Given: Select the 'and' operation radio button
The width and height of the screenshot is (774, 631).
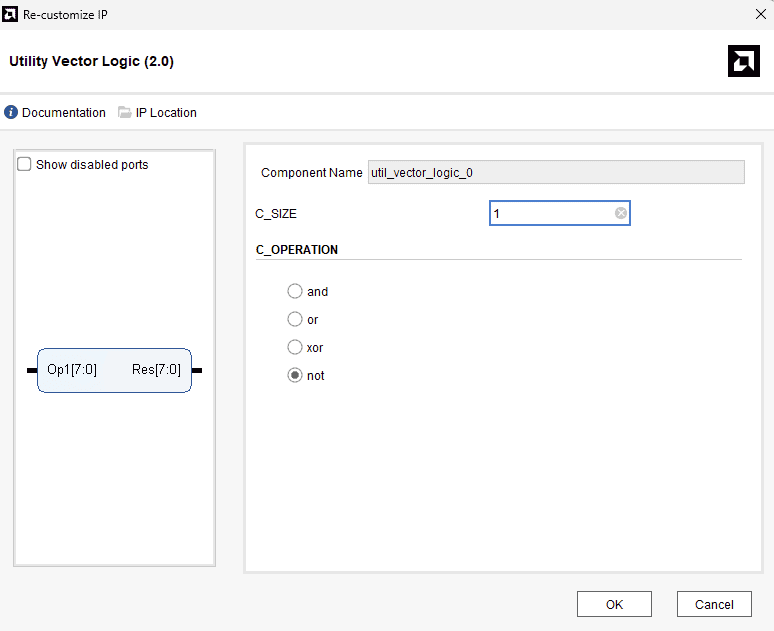Looking at the screenshot, I should point(295,292).
